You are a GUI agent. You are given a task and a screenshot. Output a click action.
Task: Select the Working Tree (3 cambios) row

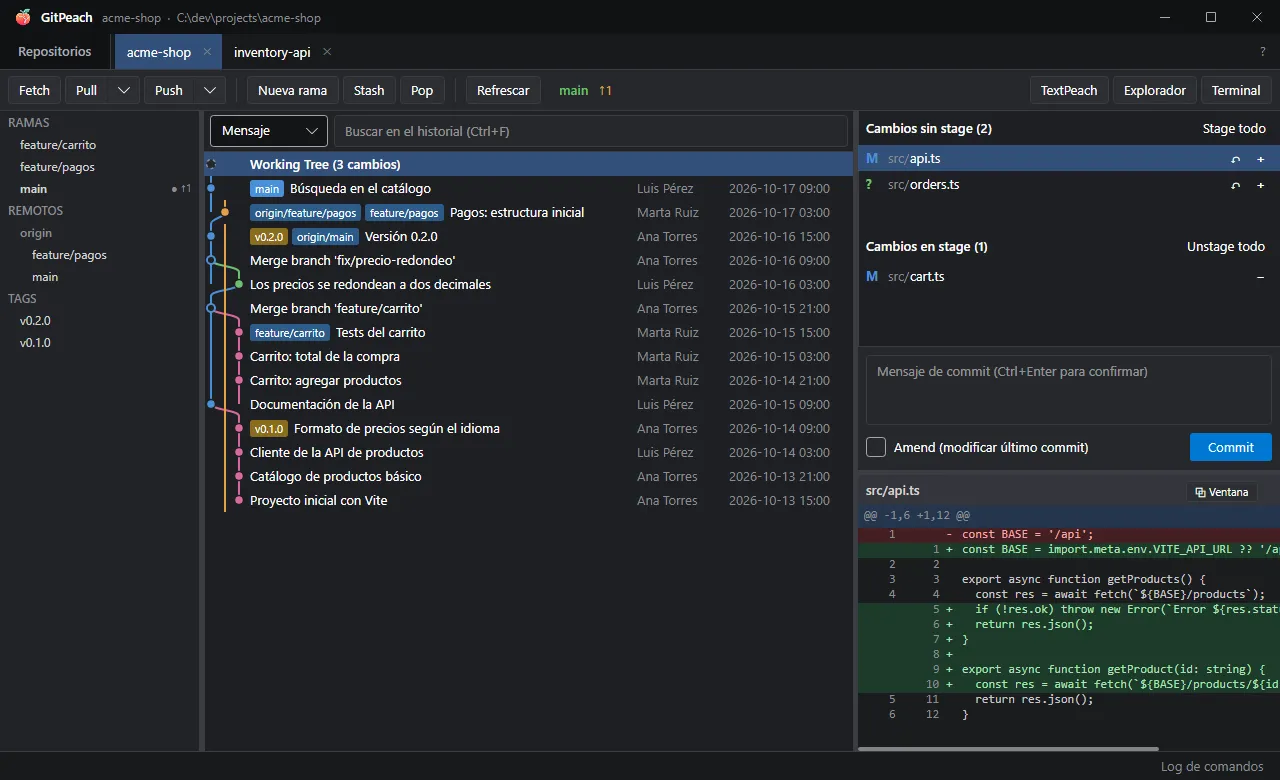[x=529, y=164]
